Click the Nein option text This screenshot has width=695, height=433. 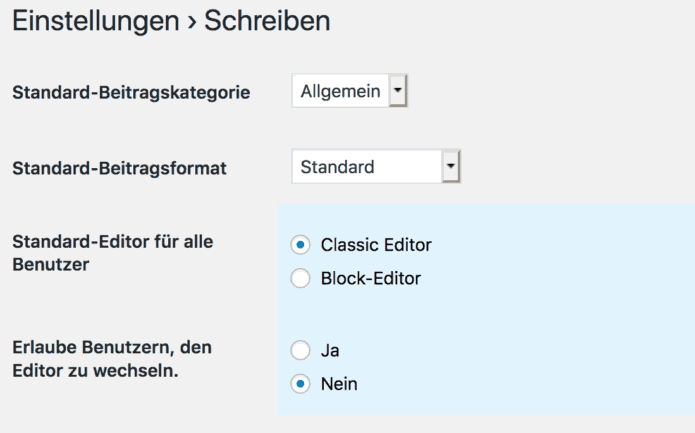pos(339,383)
